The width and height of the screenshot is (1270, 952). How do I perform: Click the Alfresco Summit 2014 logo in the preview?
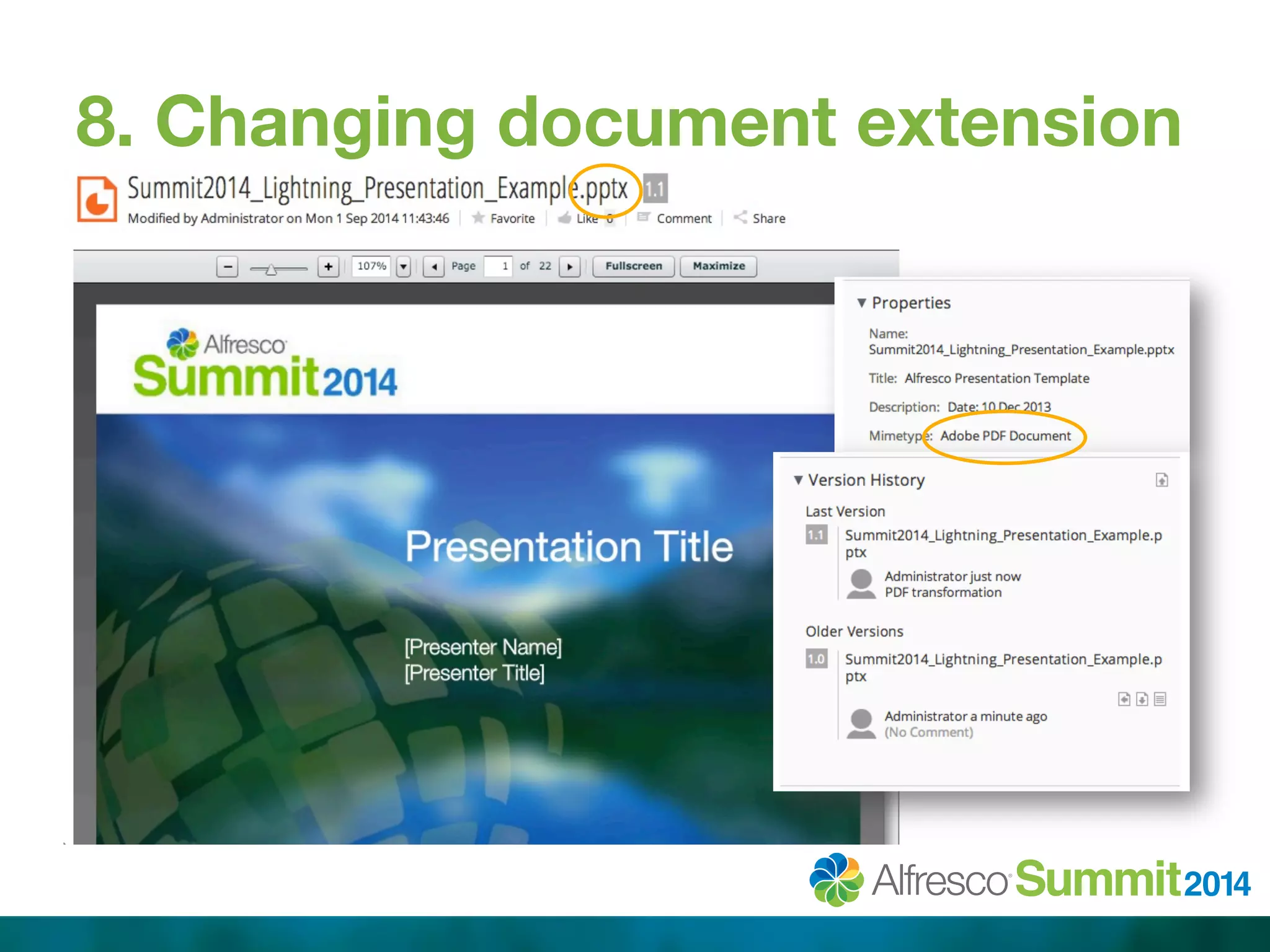(x=265, y=362)
